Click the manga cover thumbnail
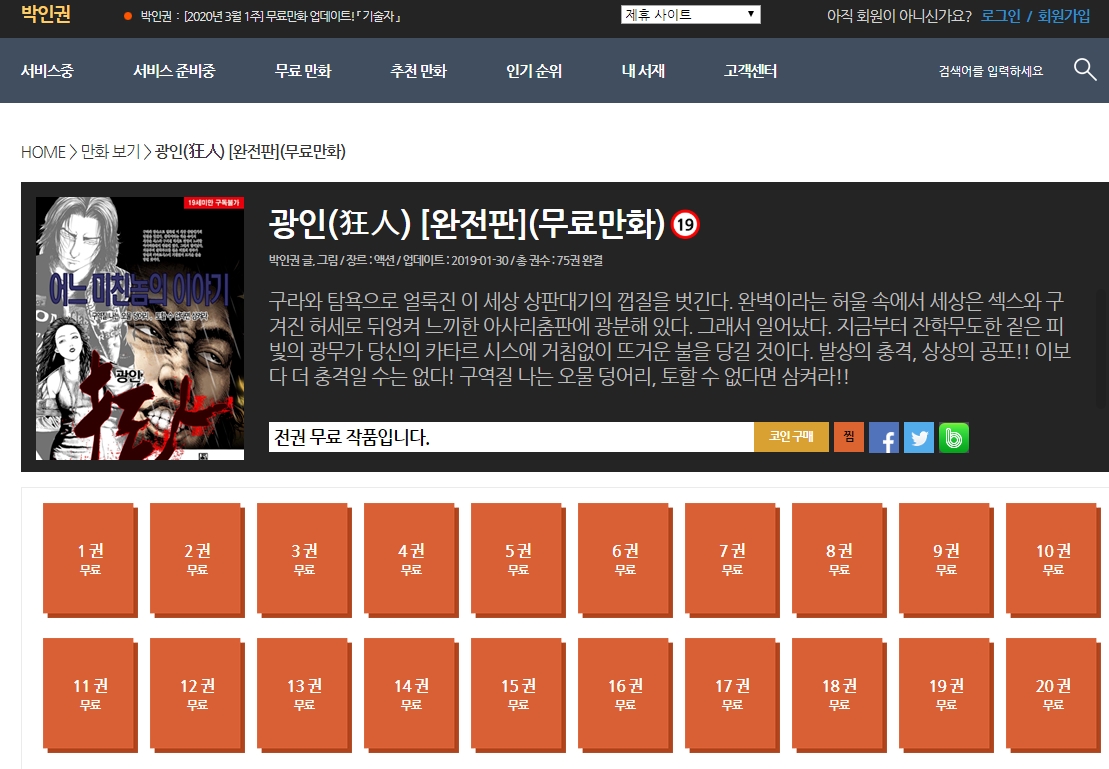The image size is (1109, 769). pos(140,328)
